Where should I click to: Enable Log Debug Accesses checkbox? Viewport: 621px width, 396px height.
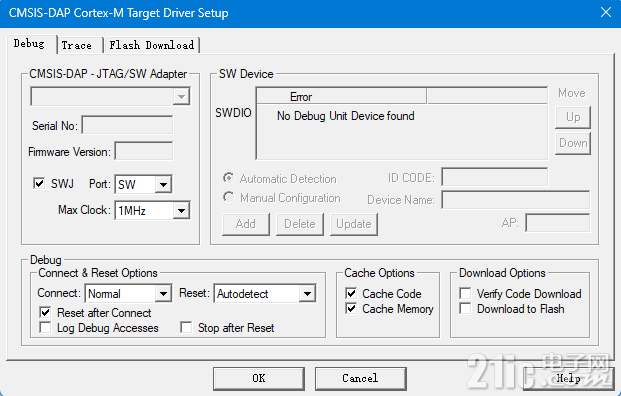[x=45, y=327]
